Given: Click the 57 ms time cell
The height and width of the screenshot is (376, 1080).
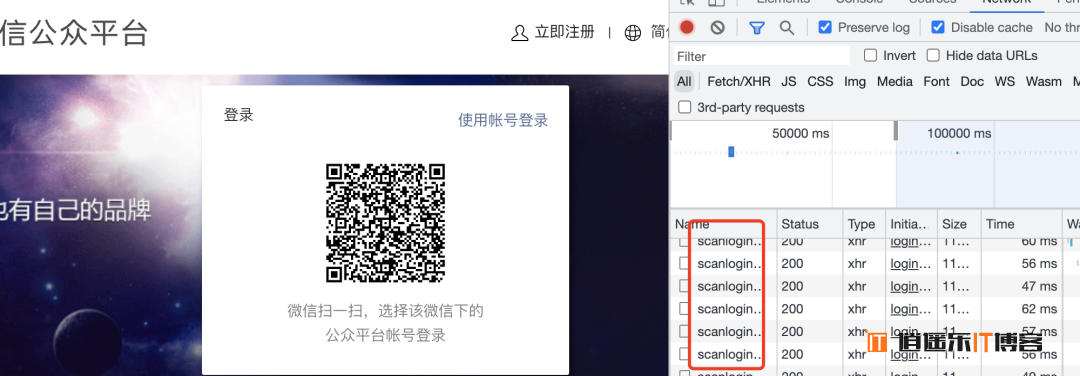Looking at the screenshot, I should pos(1039,331).
